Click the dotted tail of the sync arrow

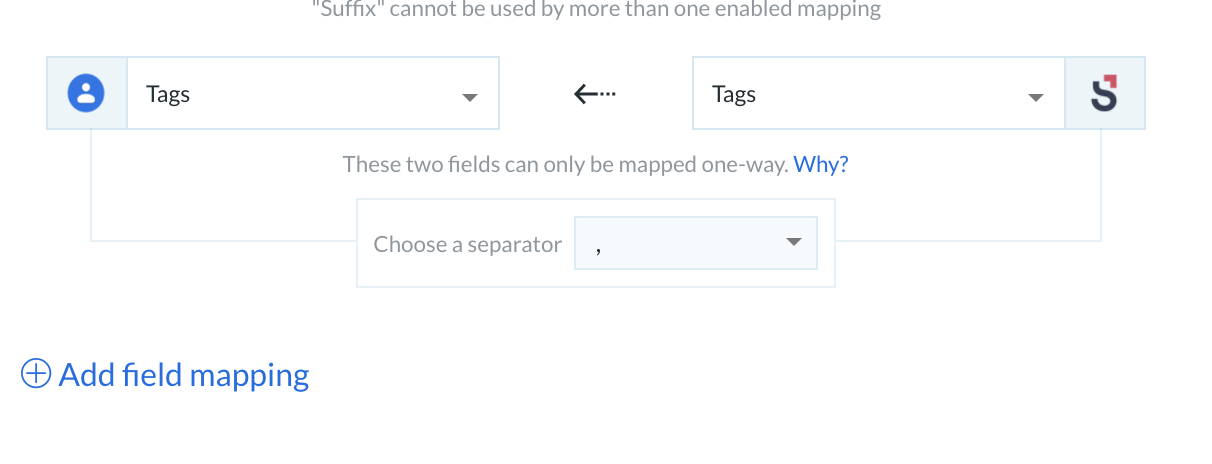607,94
